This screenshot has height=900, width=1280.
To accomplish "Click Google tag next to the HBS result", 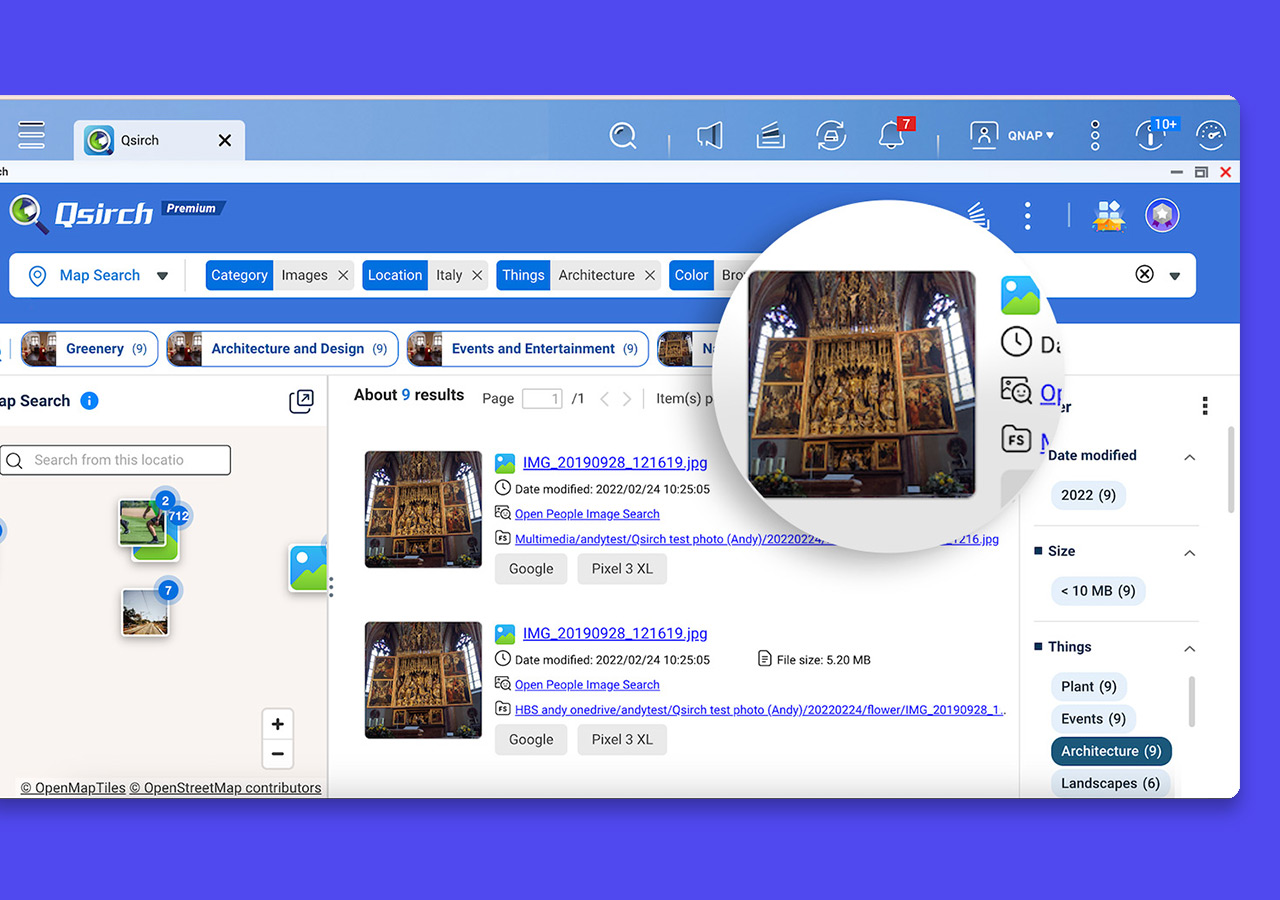I will click(531, 740).
